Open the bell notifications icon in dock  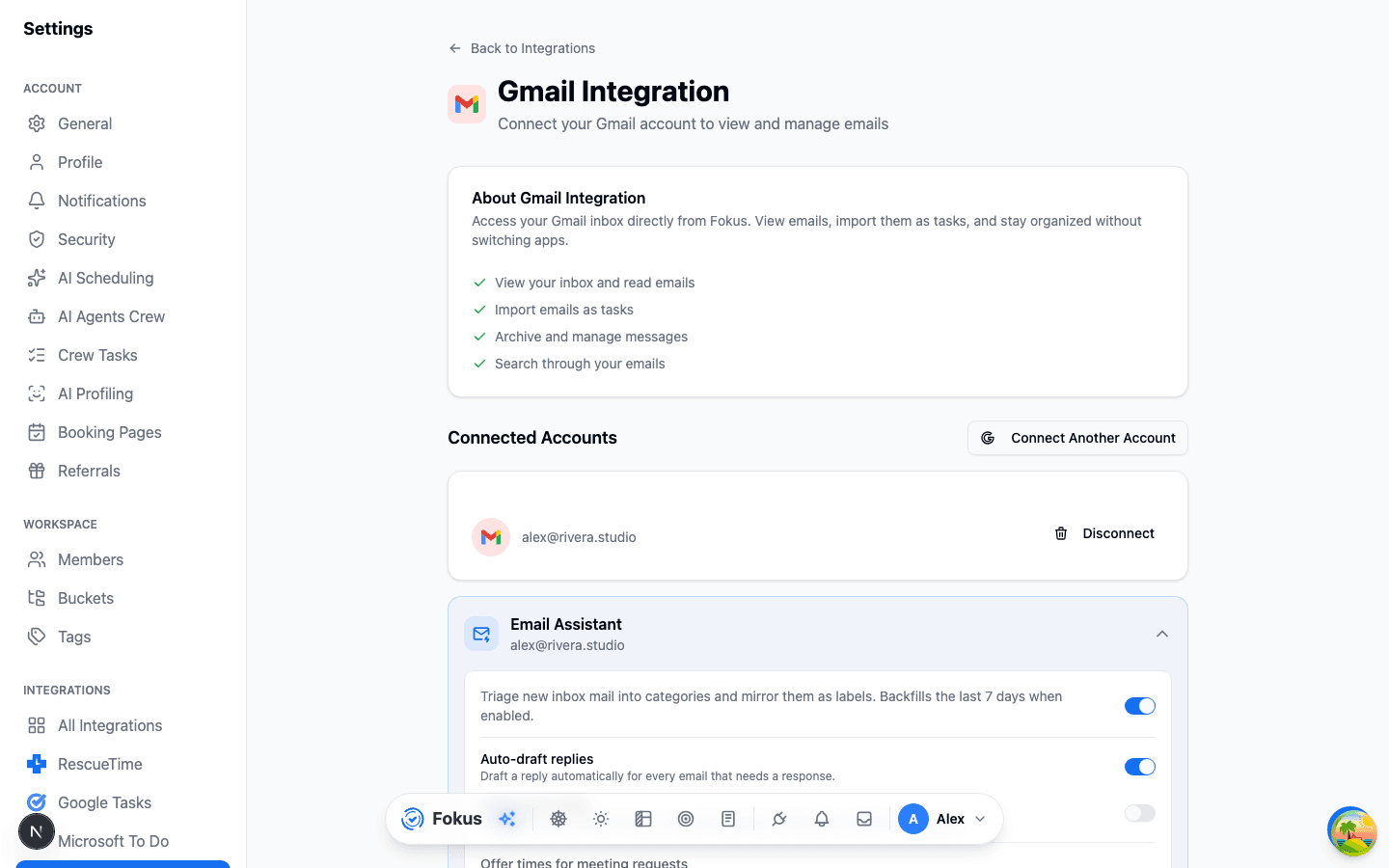(x=822, y=819)
